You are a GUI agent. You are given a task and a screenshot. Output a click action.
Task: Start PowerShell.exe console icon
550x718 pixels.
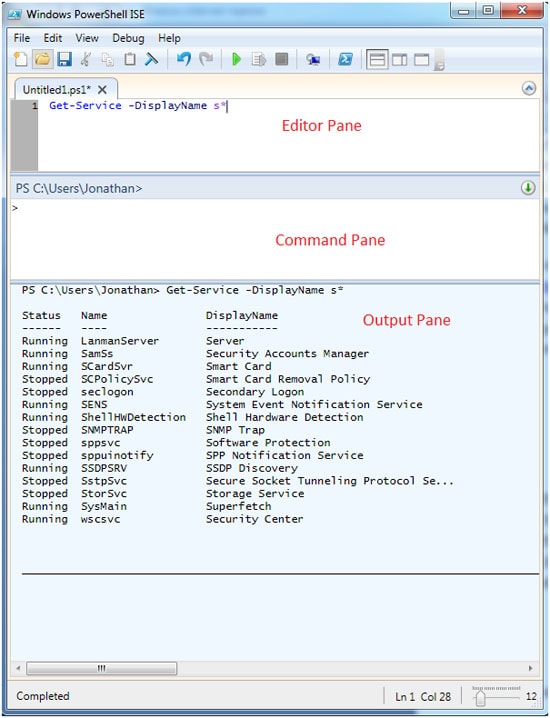pos(345,60)
